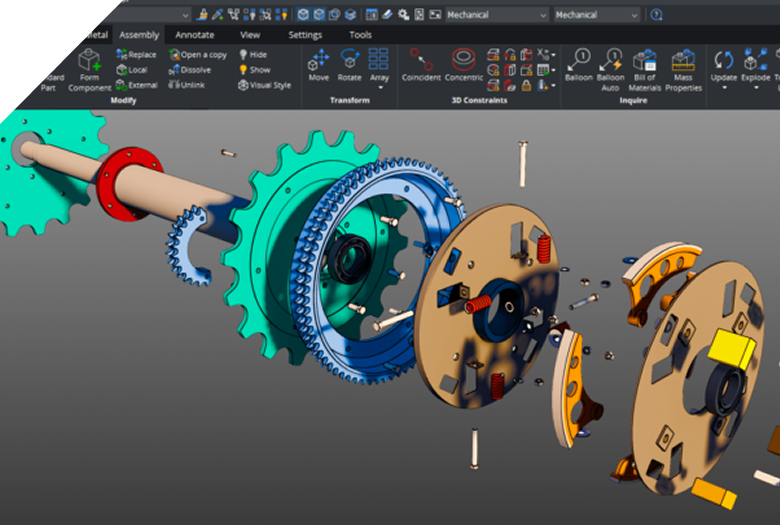Click the padlock constraint icon

pyautogui.click(x=526, y=85)
